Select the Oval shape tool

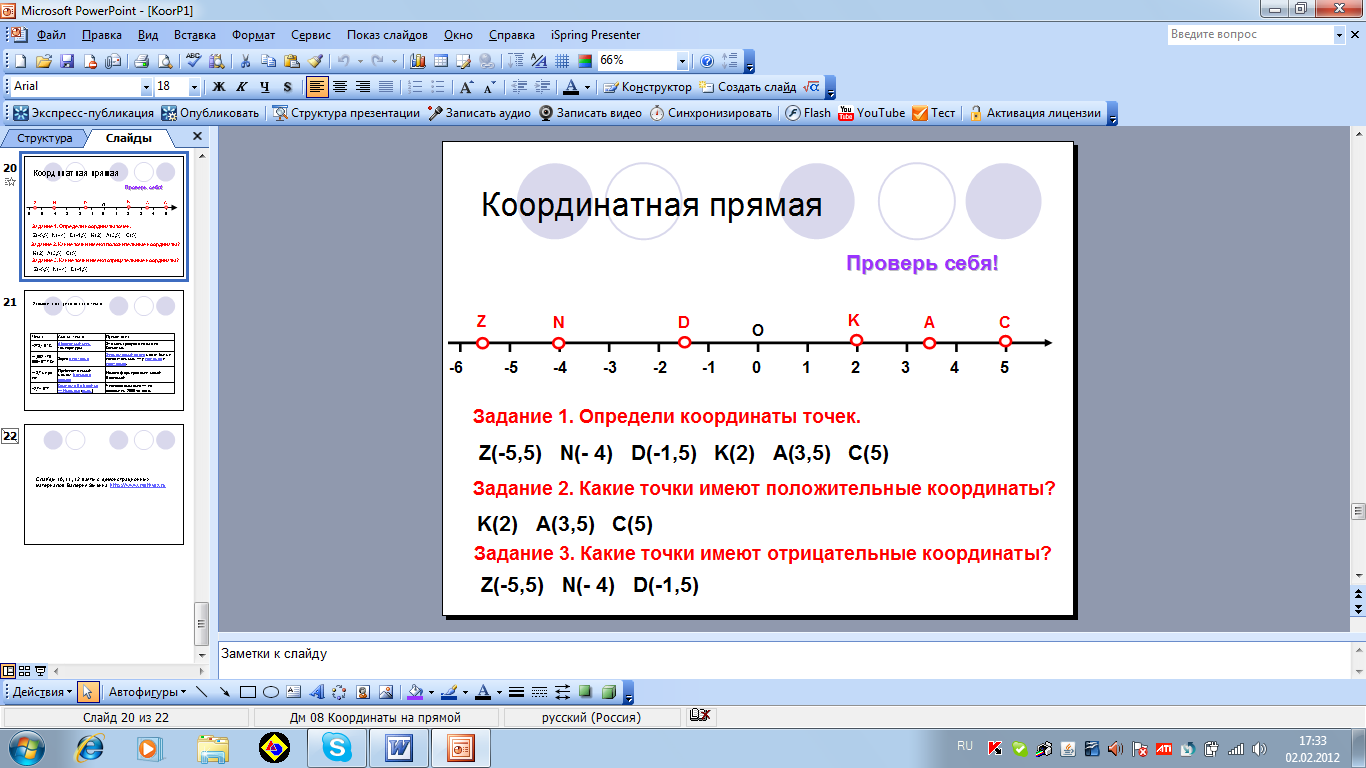[x=270, y=692]
